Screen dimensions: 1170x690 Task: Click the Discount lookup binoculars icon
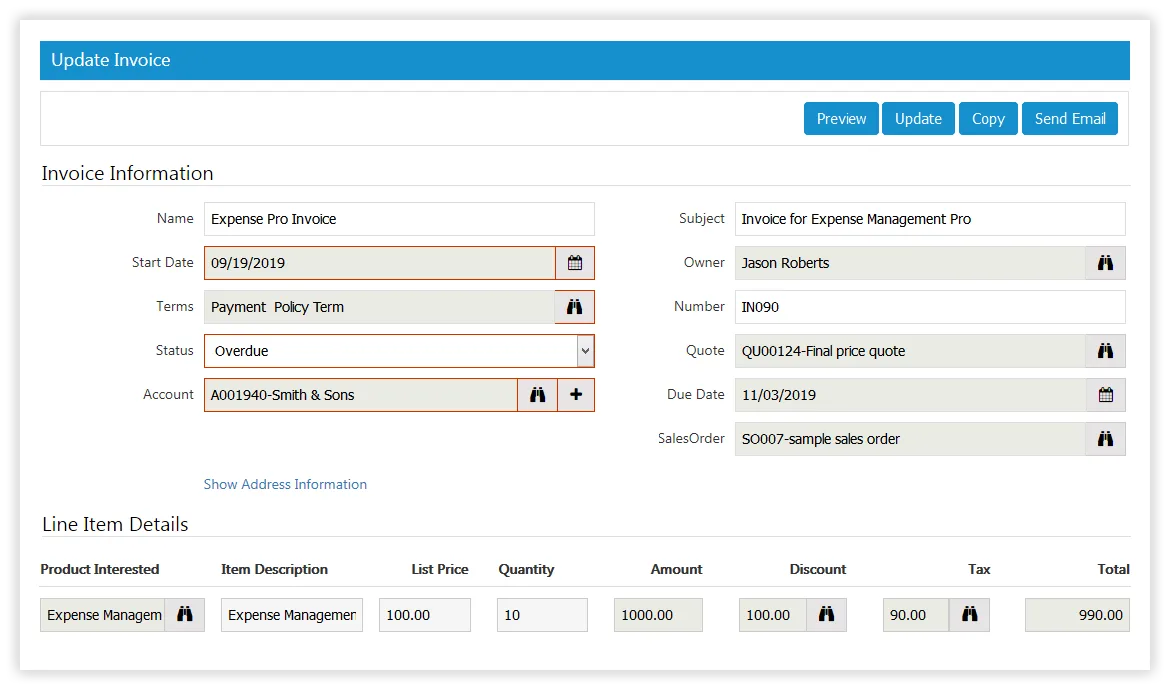click(x=826, y=615)
